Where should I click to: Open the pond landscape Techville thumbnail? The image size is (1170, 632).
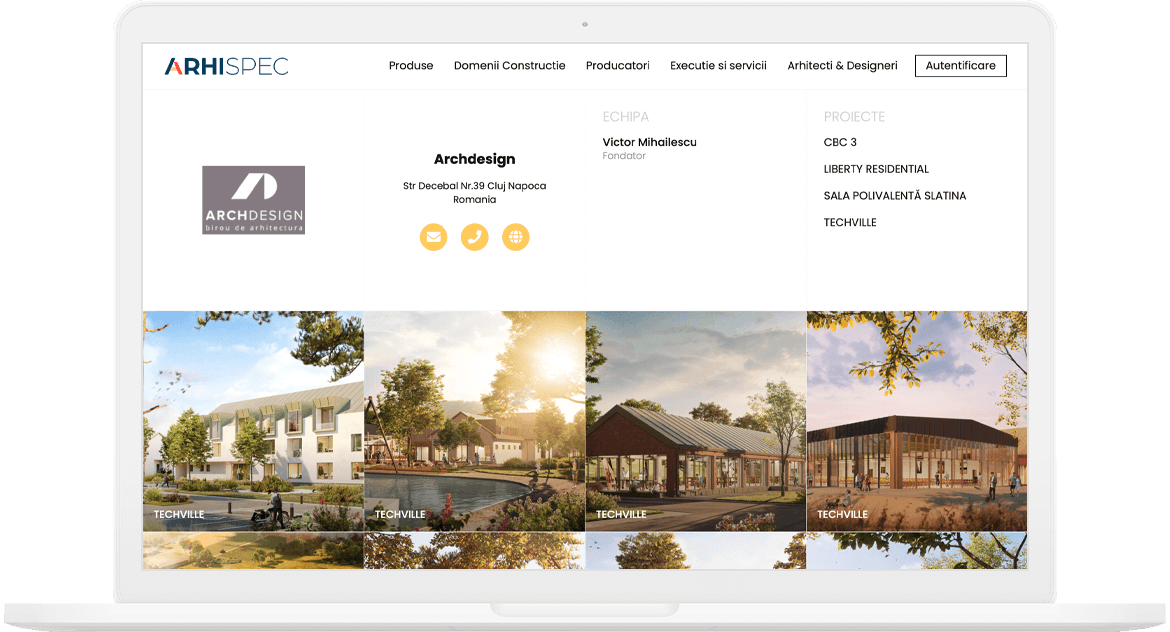[x=474, y=420]
